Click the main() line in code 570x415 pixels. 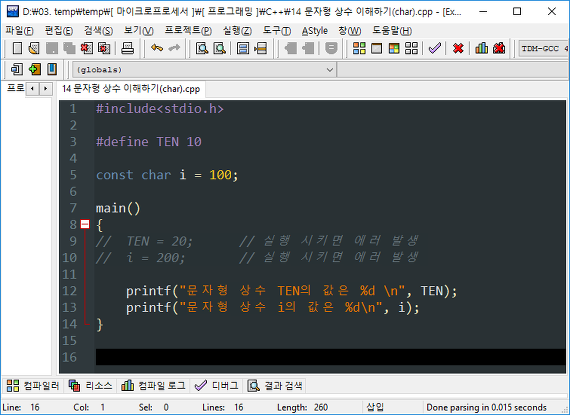(118, 208)
